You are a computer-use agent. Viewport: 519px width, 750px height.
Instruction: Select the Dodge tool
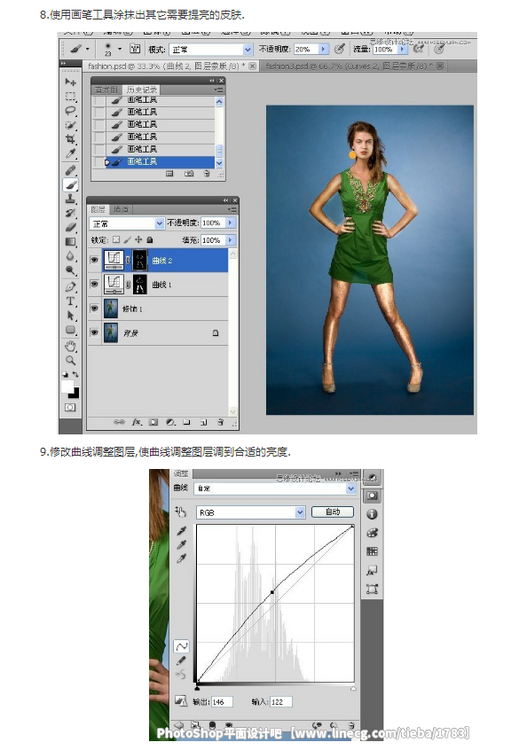(x=70, y=271)
